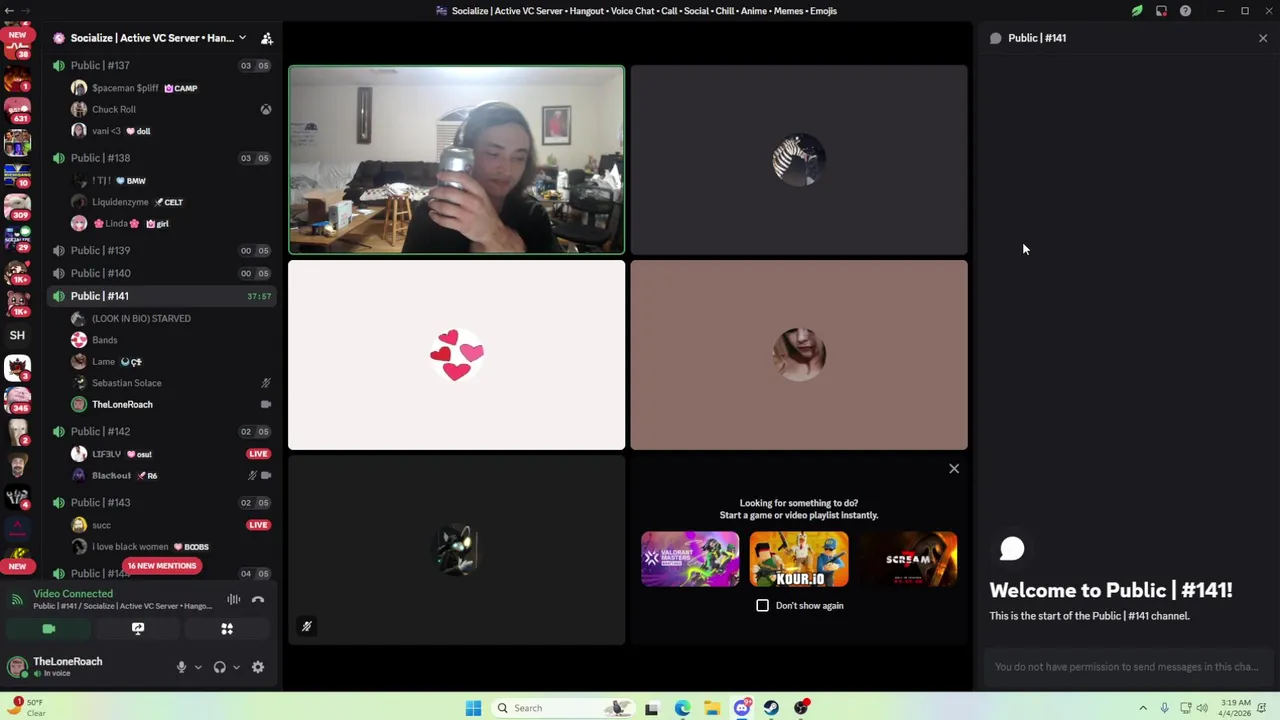Click the invite people icon beside server name
The image size is (1280, 720).
pyautogui.click(x=267, y=38)
